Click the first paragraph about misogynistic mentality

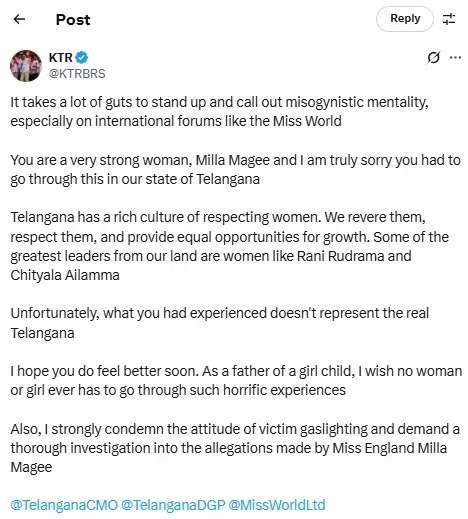tap(219, 112)
